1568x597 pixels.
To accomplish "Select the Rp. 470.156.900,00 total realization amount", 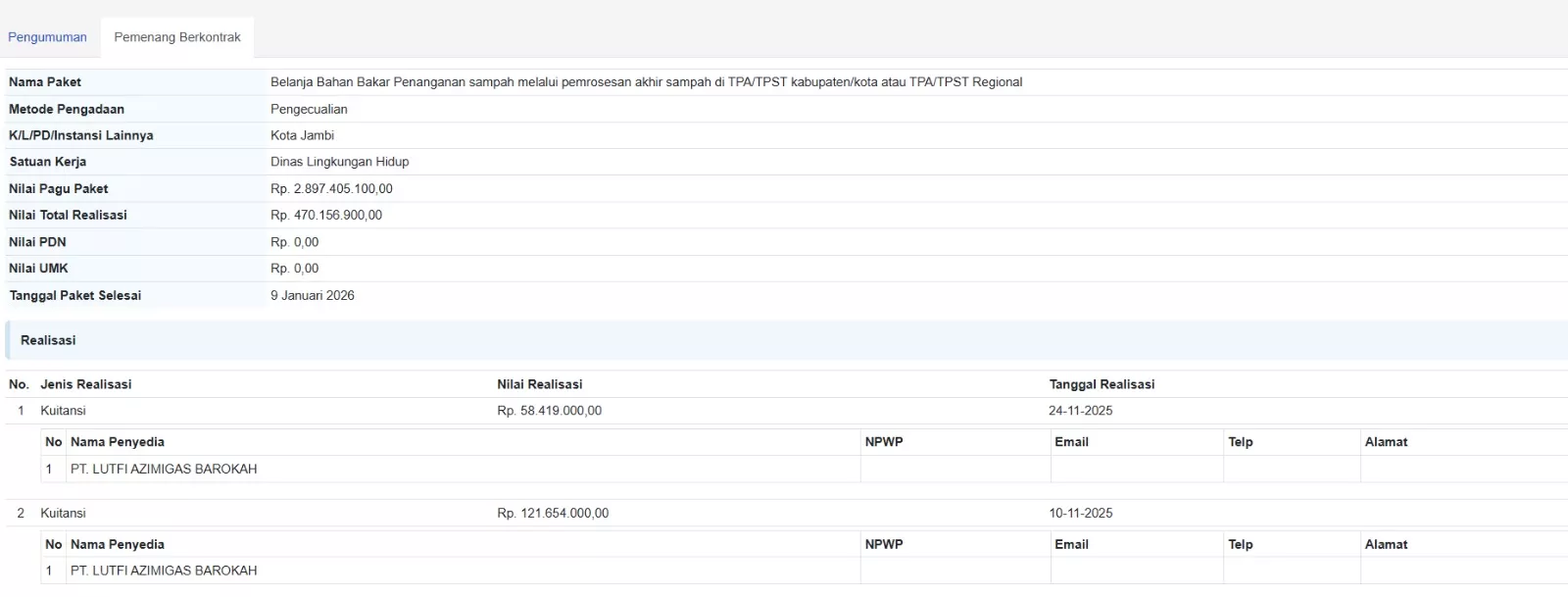I will coord(326,215).
